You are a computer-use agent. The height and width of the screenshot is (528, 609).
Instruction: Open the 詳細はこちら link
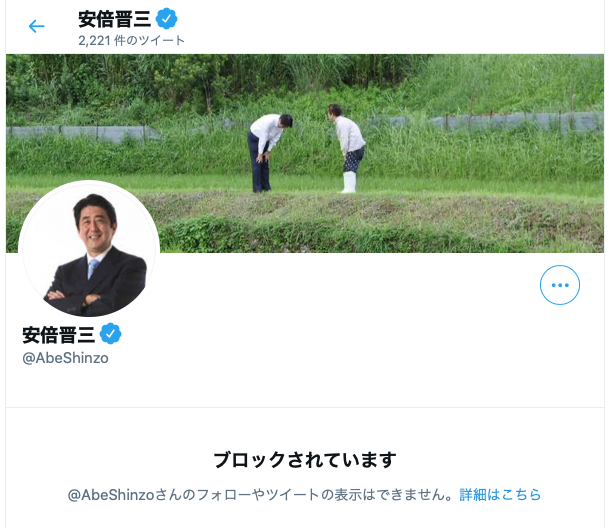pos(500,495)
